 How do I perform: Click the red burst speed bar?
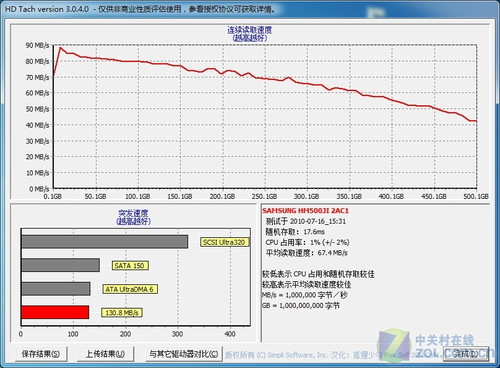pos(55,312)
